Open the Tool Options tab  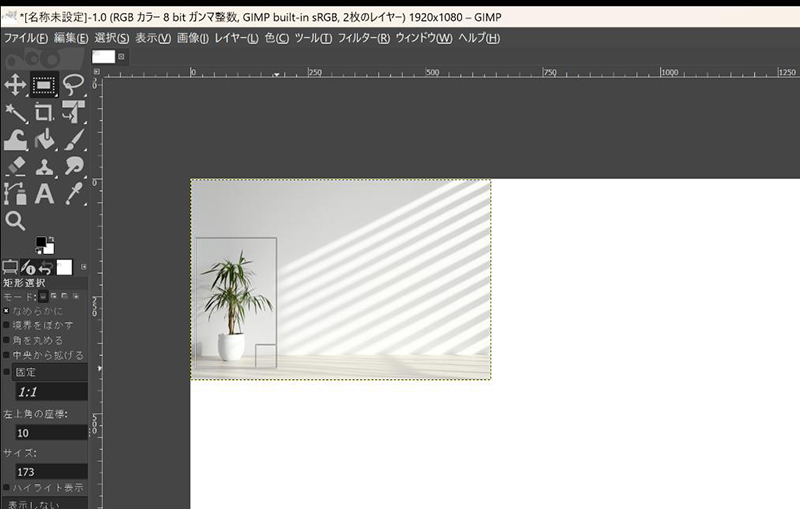[x=10, y=267]
